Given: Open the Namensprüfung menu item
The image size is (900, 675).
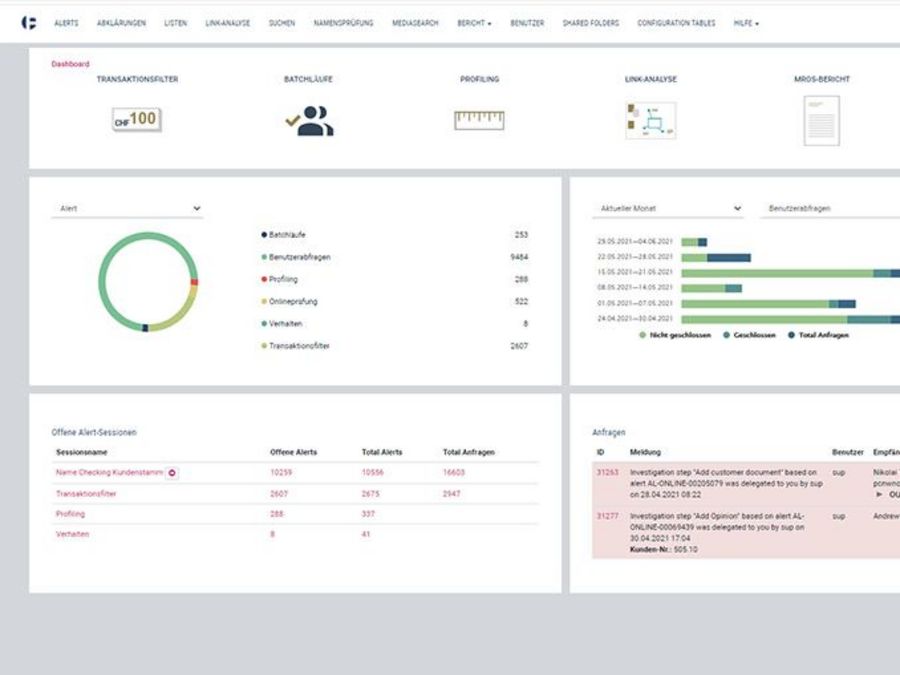Looking at the screenshot, I should [343, 23].
